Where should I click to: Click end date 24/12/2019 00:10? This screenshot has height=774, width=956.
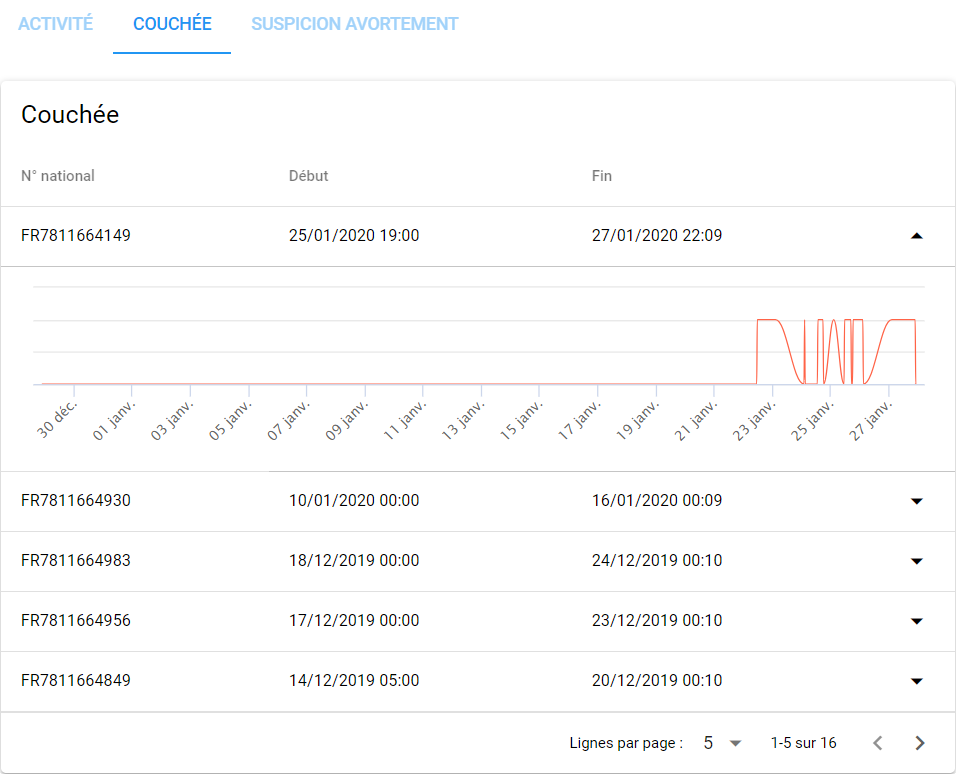(x=657, y=560)
